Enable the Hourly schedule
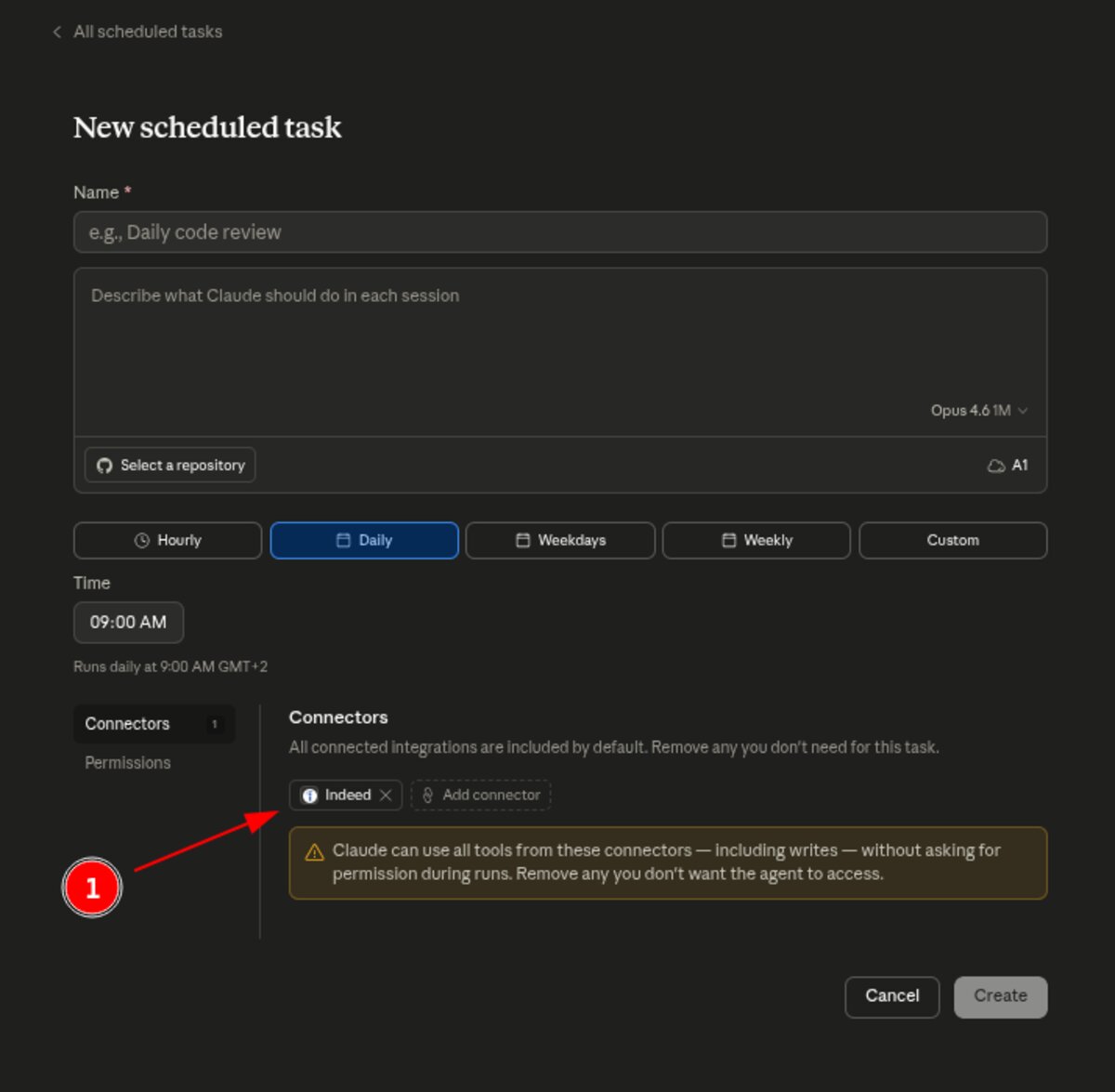 pyautogui.click(x=167, y=540)
